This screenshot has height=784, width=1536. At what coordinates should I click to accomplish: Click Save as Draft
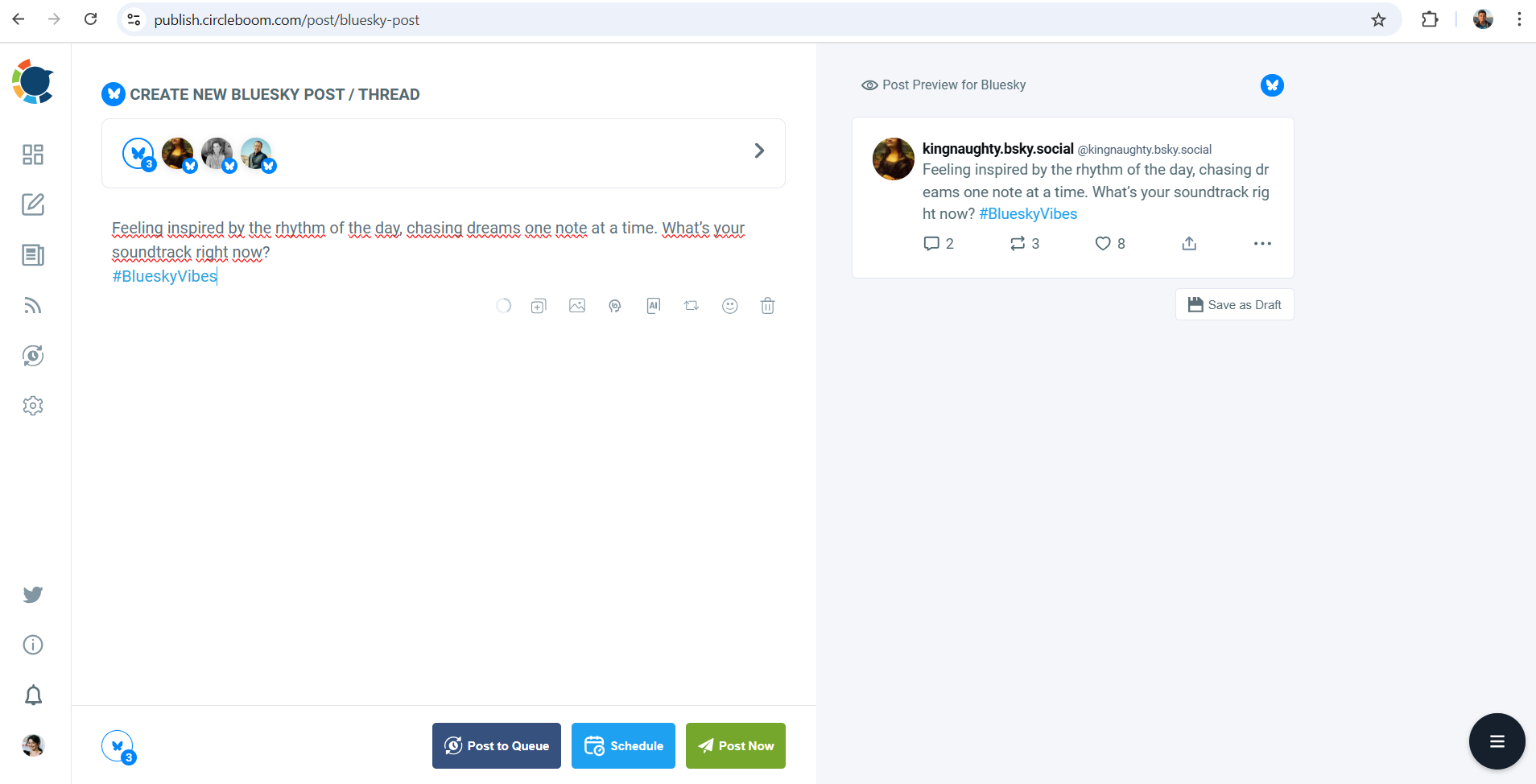1234,304
